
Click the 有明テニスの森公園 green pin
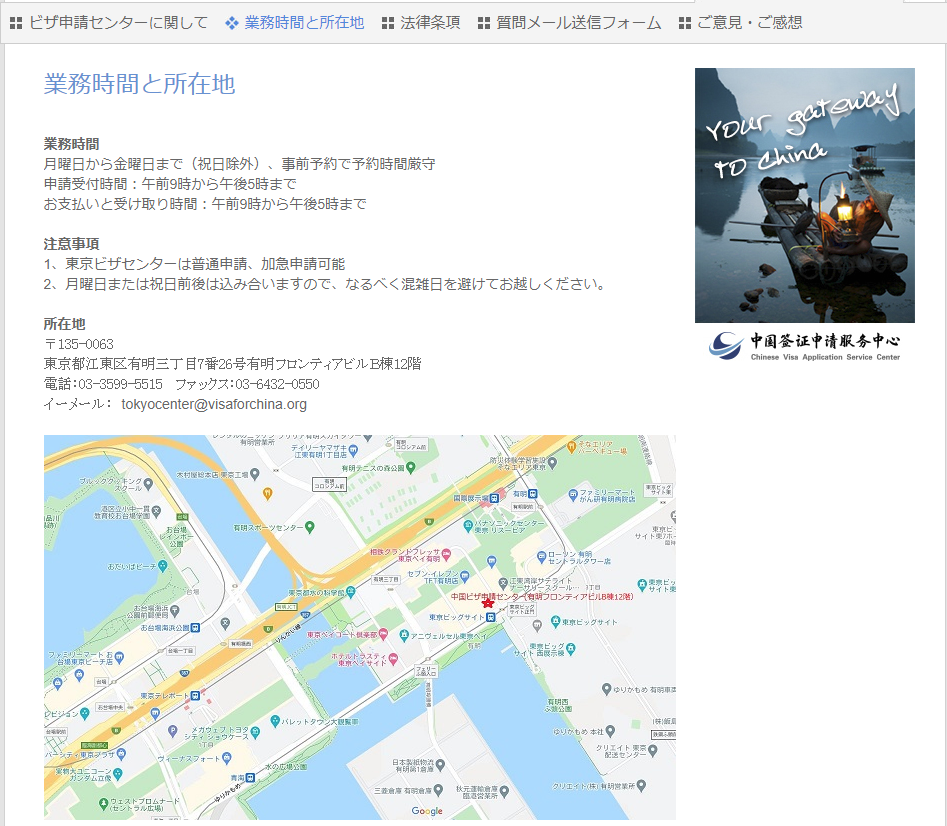[411, 467]
